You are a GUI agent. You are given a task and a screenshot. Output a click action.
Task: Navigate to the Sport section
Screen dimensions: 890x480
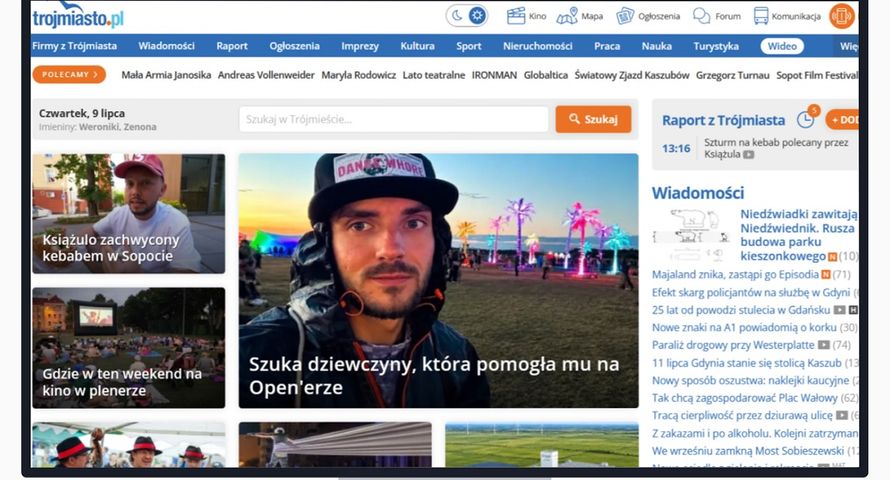(469, 46)
